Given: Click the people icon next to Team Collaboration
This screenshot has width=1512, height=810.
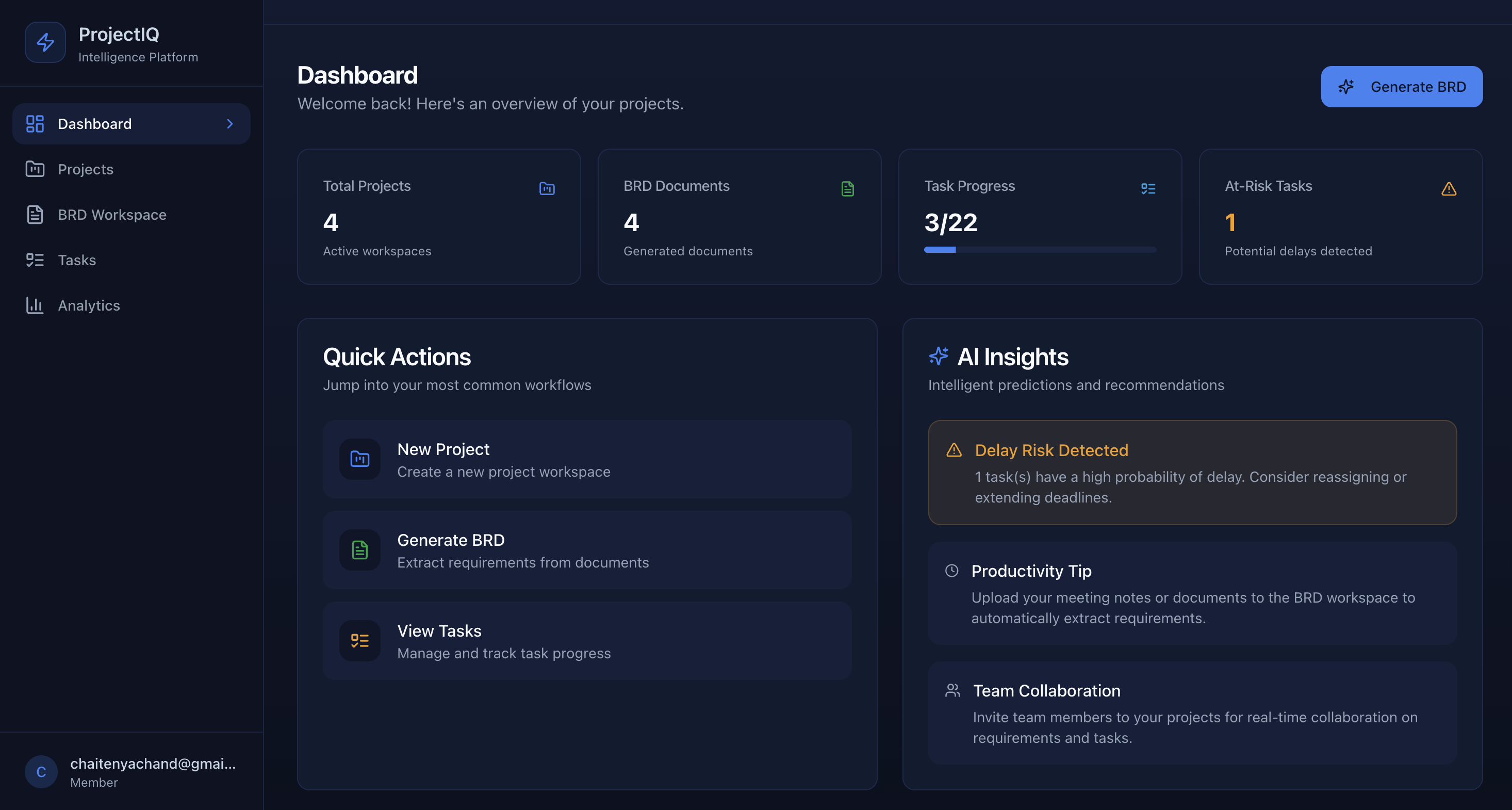Looking at the screenshot, I should point(952,690).
